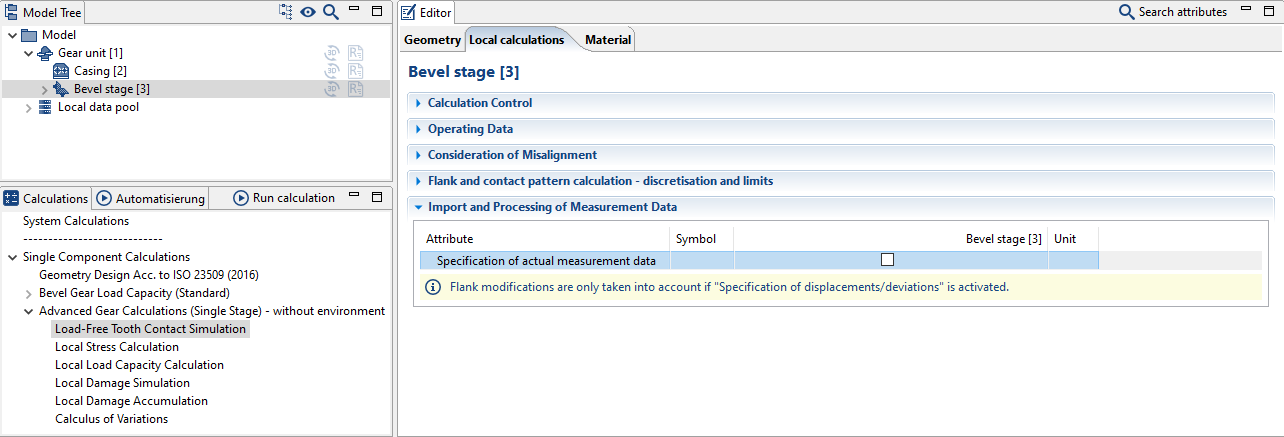Click the 3D icon beside Bevel stage
The image size is (1284, 437).
click(x=333, y=89)
